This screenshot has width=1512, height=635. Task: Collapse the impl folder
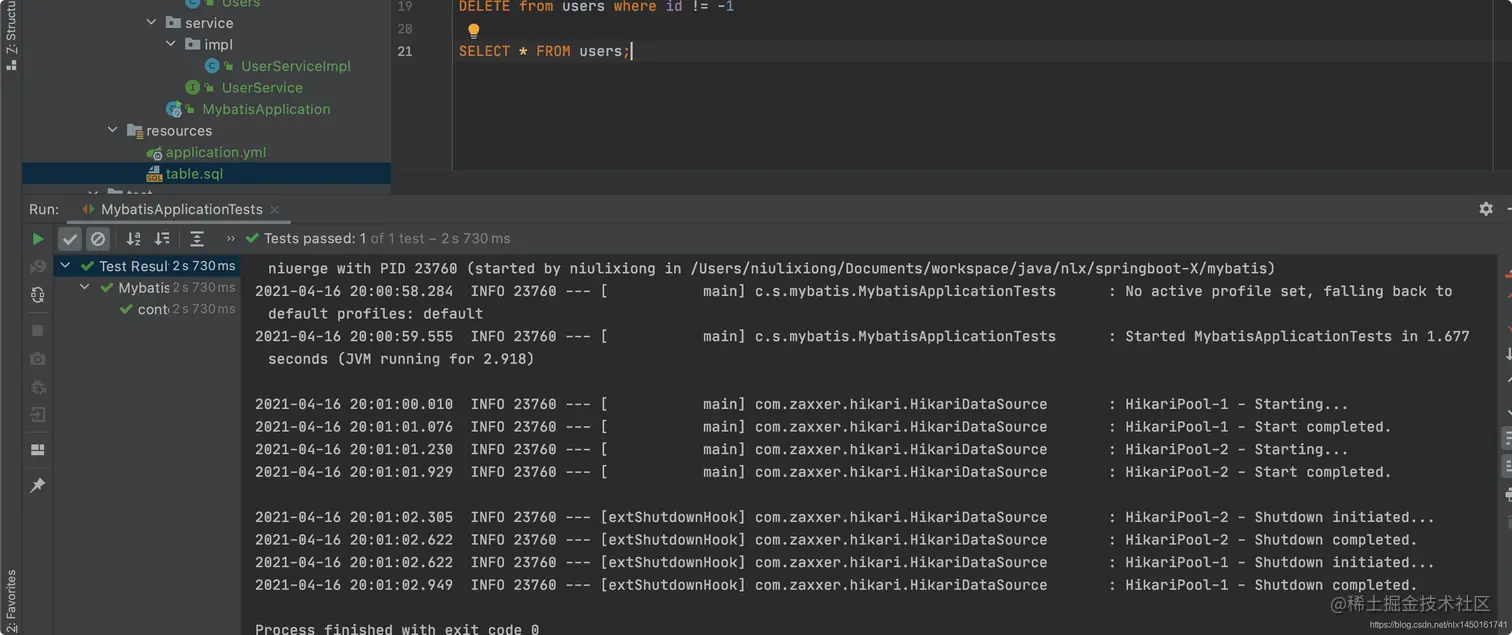[x=171, y=44]
